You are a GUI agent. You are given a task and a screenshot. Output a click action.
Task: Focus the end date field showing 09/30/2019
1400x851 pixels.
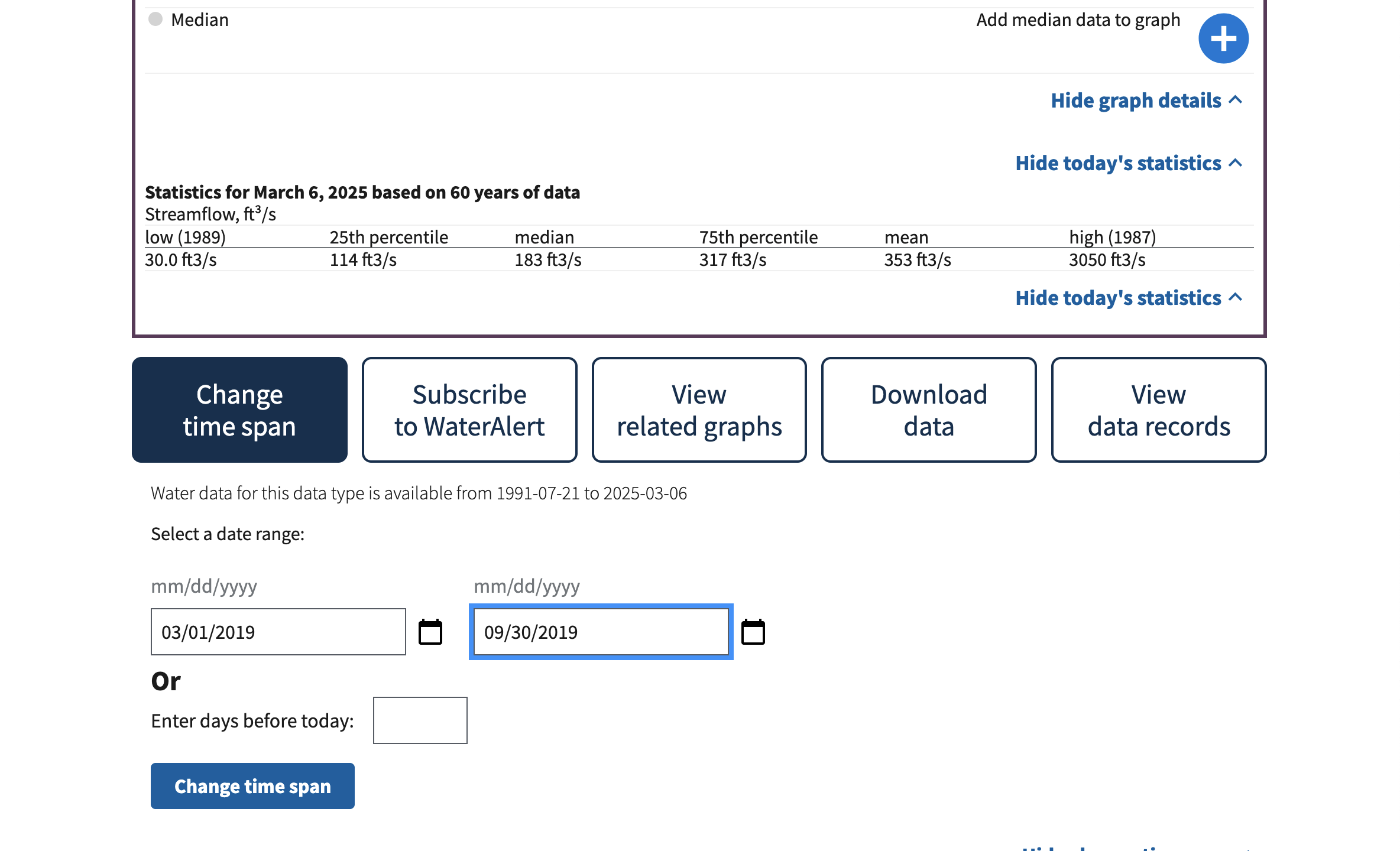click(601, 632)
